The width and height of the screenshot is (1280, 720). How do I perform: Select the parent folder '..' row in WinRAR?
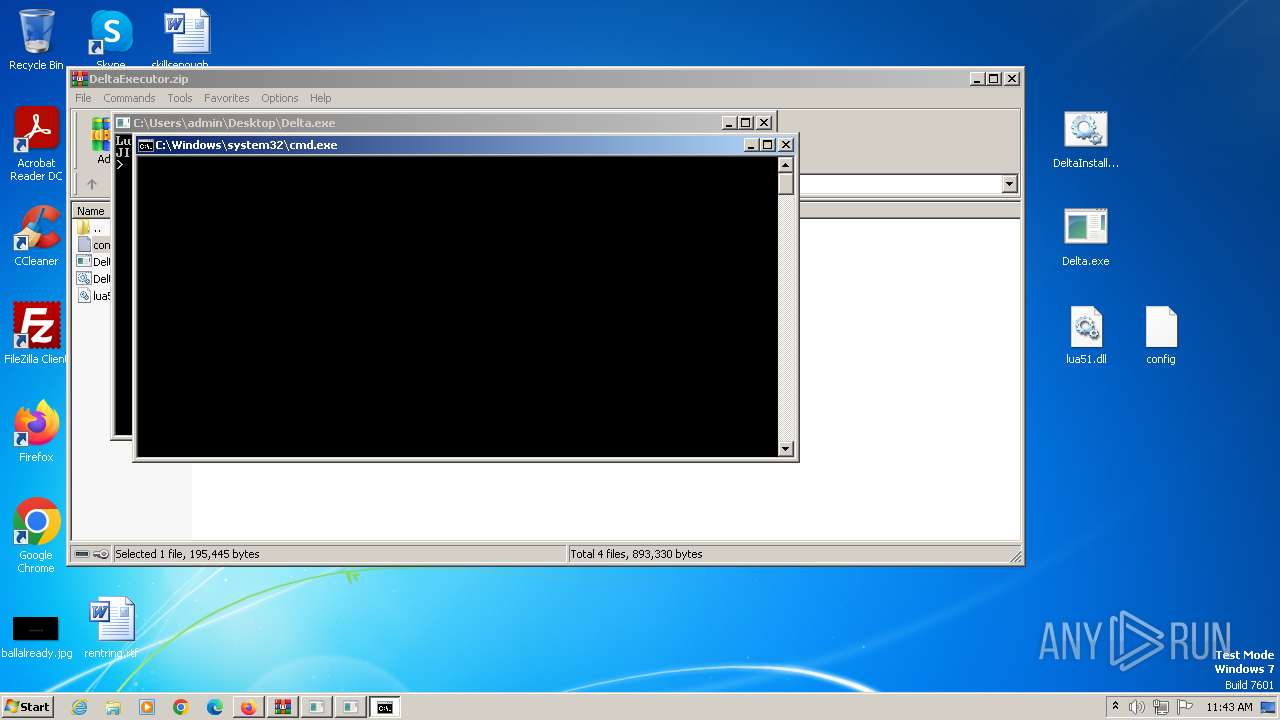pos(93,228)
